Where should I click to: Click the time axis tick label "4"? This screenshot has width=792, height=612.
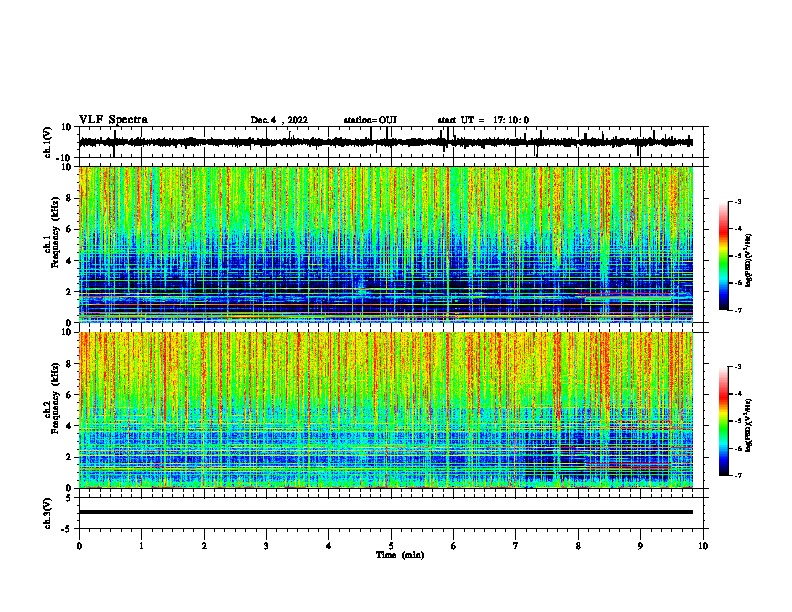coord(329,546)
